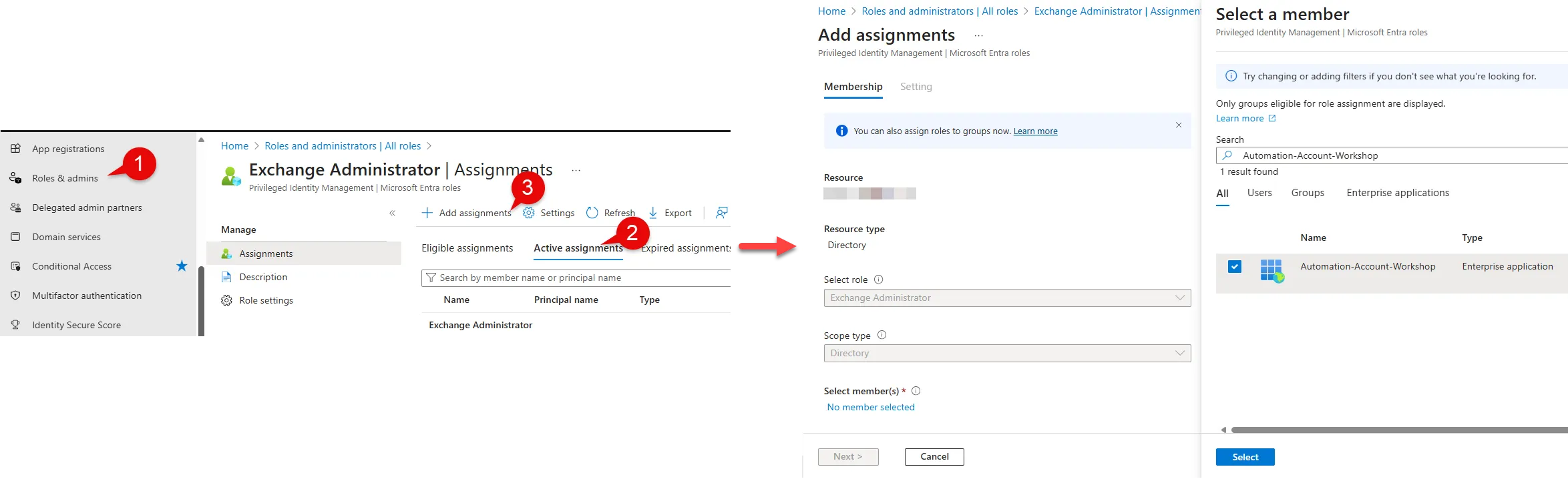This screenshot has height=479, width=1568.
Task: Click the Add assignments plus icon
Action: [x=427, y=213]
